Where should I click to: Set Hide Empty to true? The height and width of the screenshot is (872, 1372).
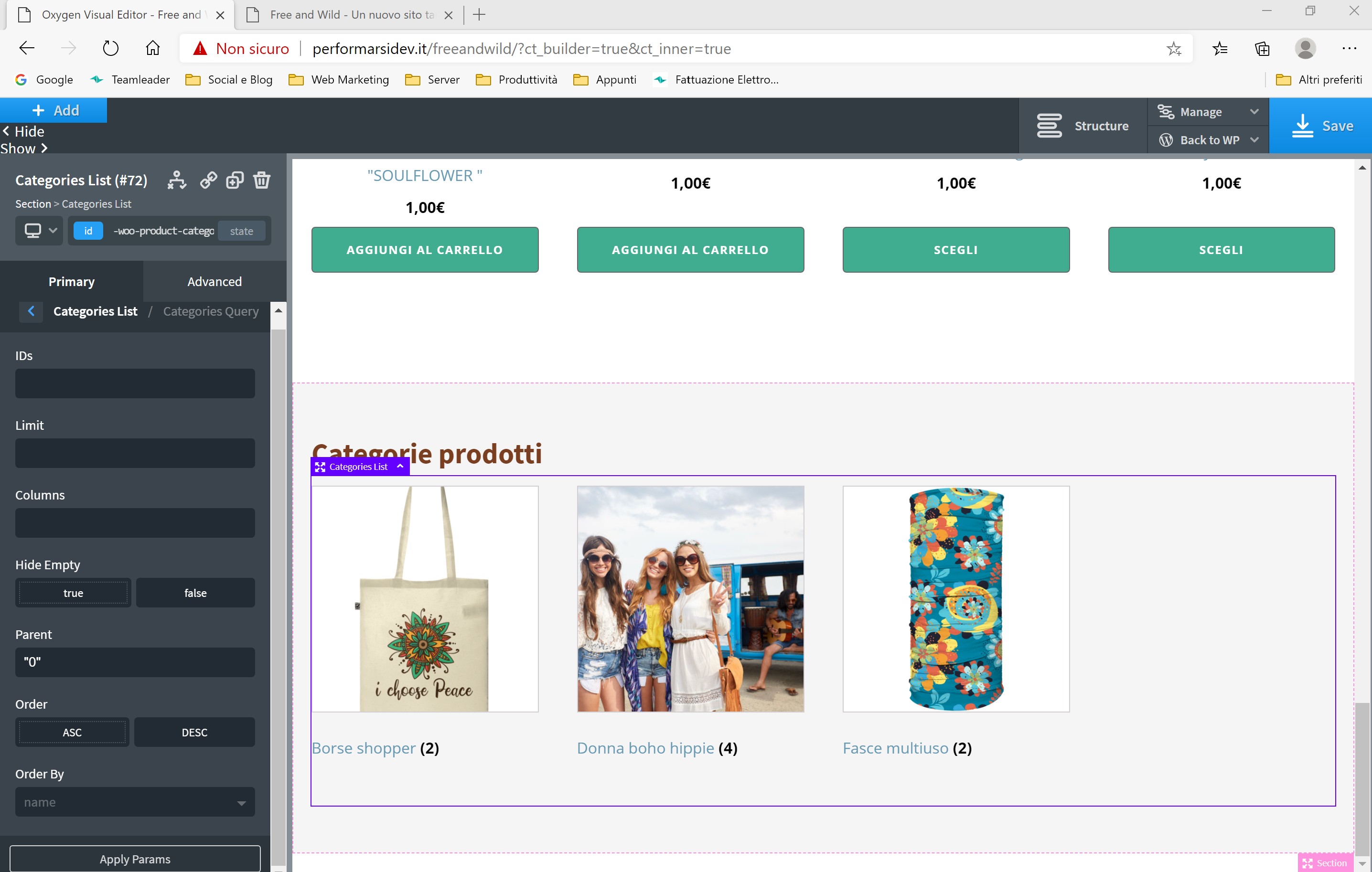pyautogui.click(x=73, y=592)
